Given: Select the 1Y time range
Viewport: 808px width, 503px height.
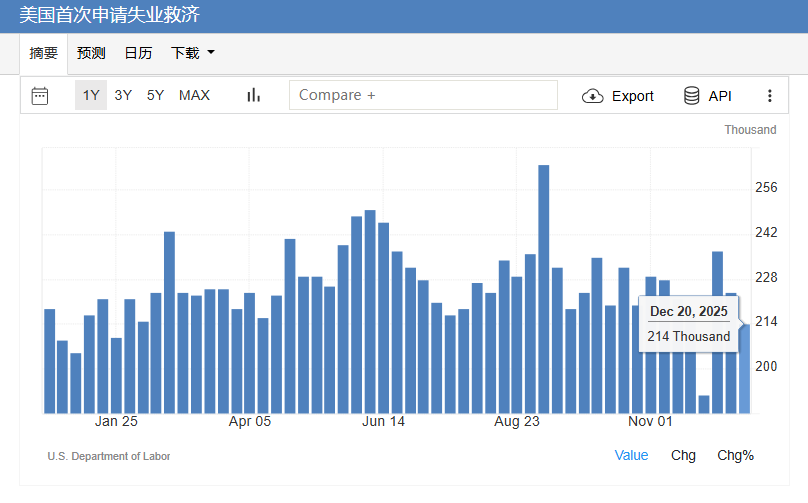Looking at the screenshot, I should 91,96.
